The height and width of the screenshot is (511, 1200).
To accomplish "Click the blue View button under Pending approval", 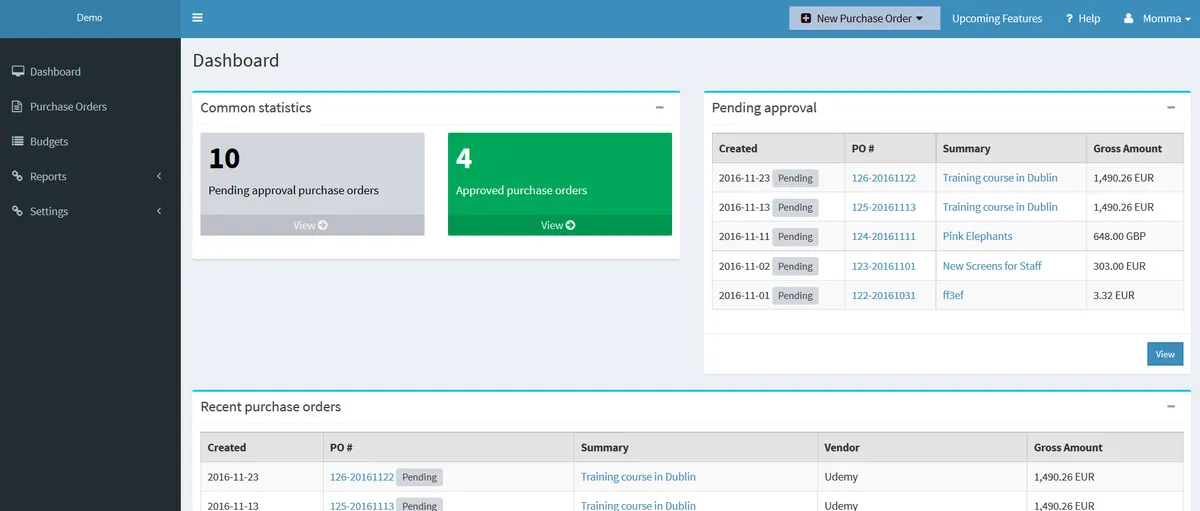I will point(1165,354).
